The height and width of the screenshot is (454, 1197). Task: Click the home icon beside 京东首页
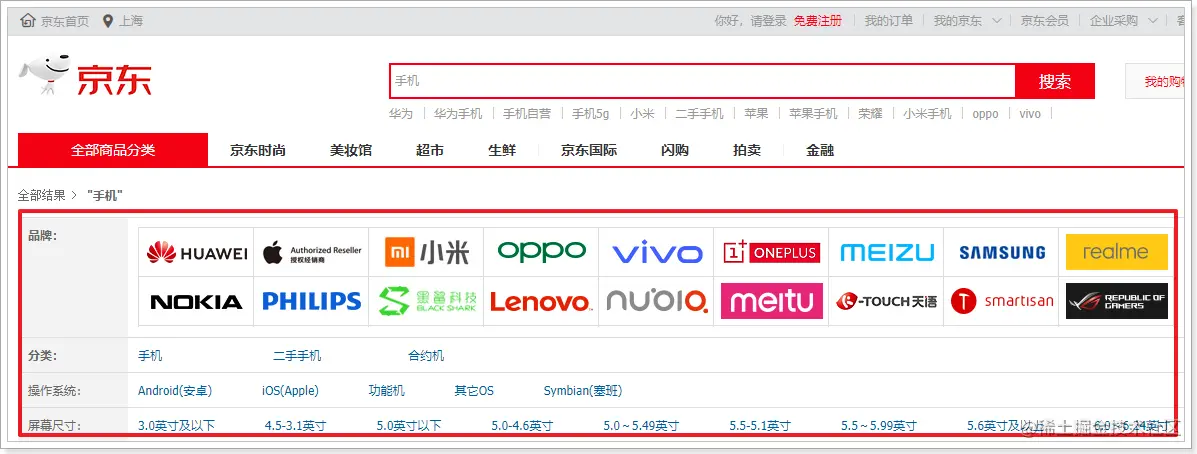(x=28, y=21)
